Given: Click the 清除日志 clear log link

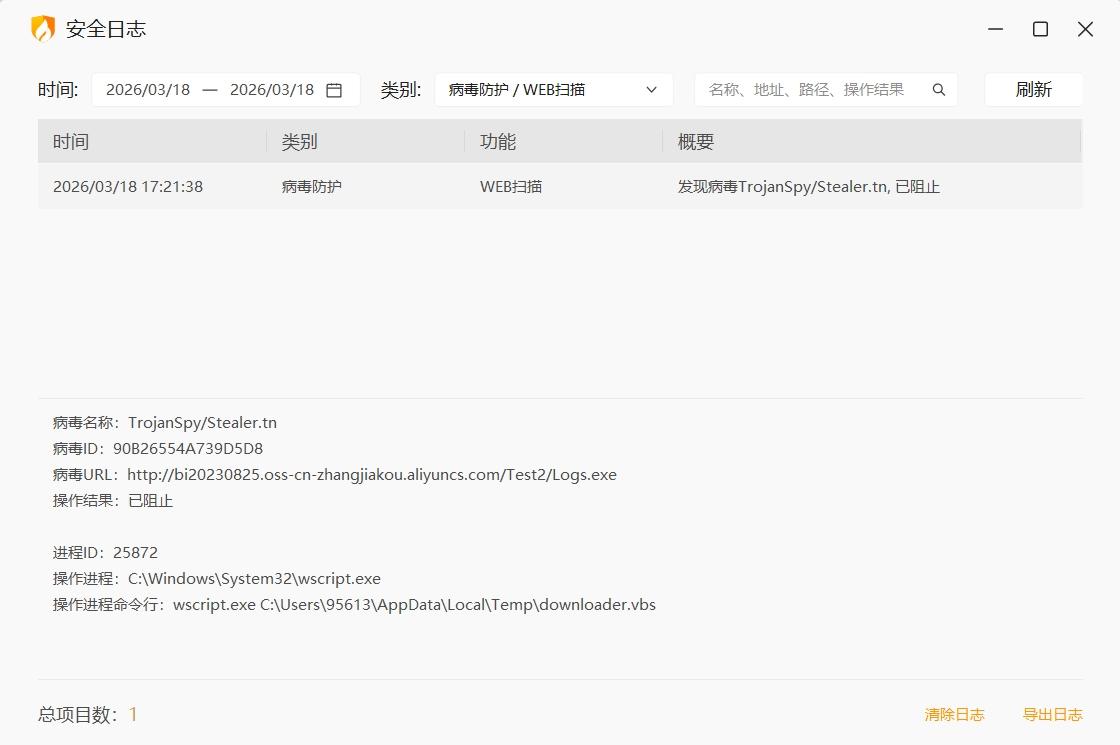Looking at the screenshot, I should point(954,715).
